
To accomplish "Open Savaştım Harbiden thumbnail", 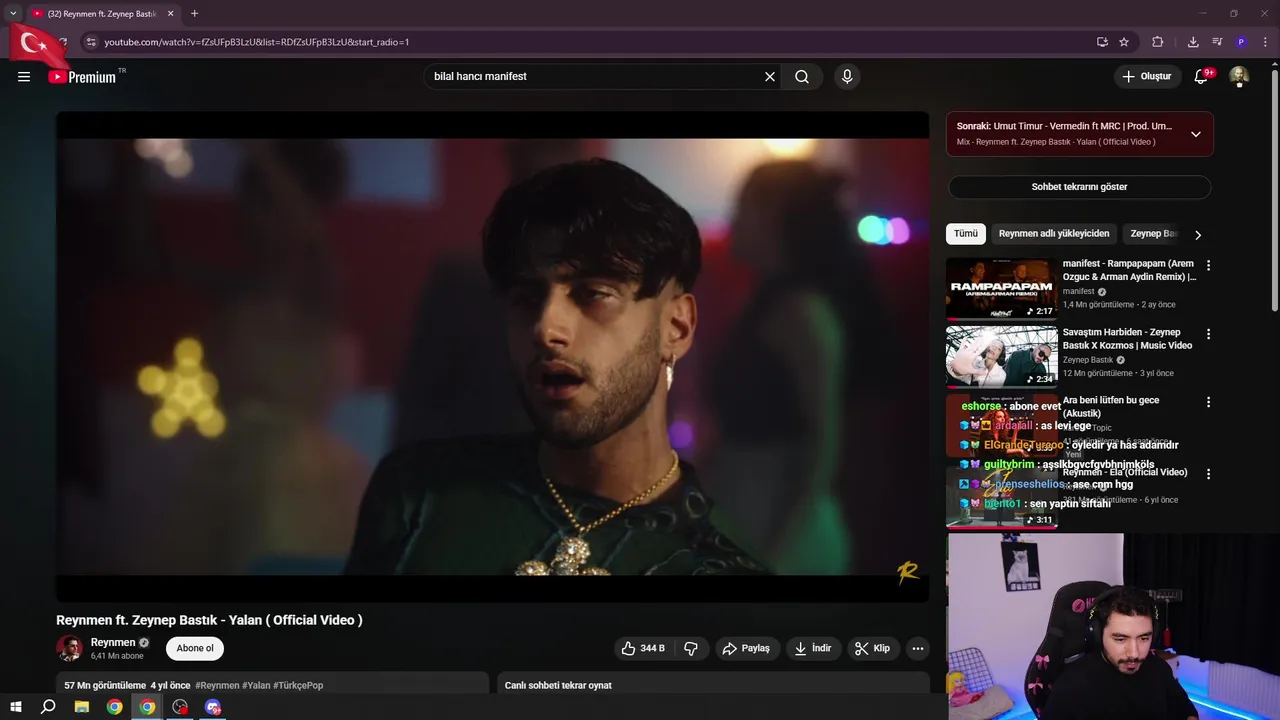I will [1002, 356].
